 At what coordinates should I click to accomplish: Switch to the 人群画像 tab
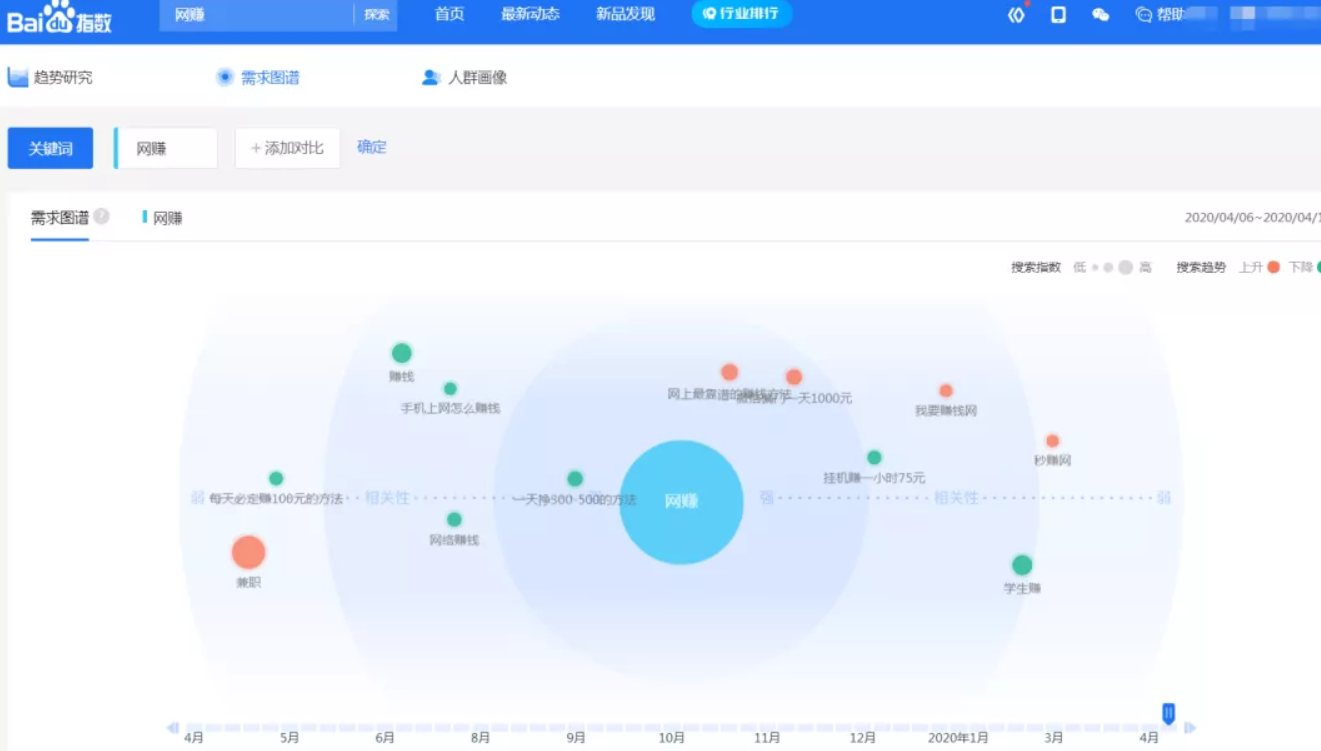[464, 77]
